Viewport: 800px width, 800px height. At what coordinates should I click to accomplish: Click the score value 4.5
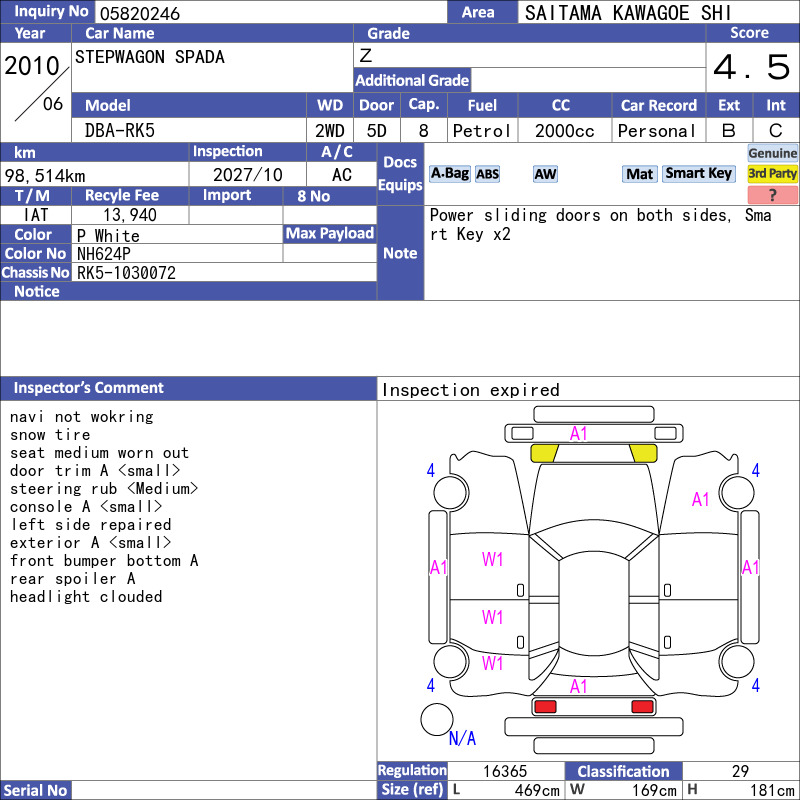(751, 67)
